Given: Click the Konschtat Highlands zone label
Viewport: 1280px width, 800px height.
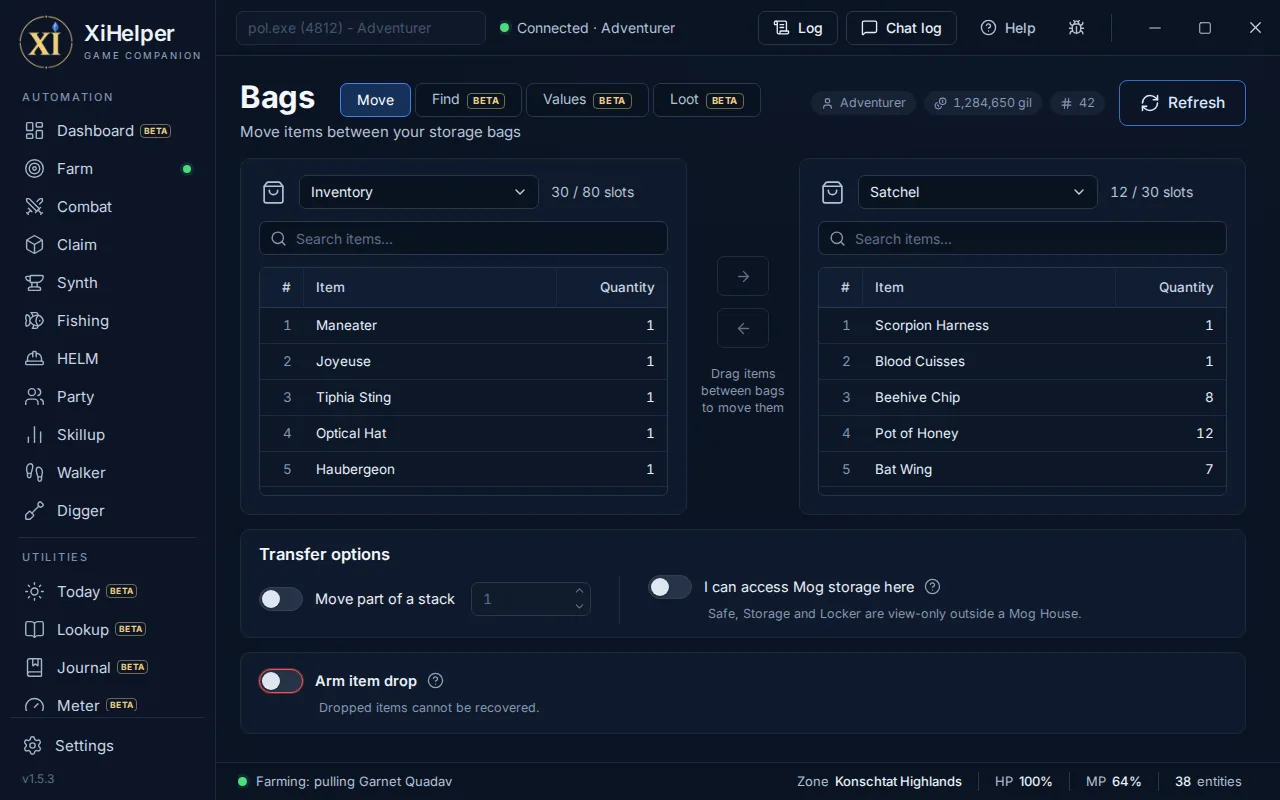Looking at the screenshot, I should (x=898, y=782).
